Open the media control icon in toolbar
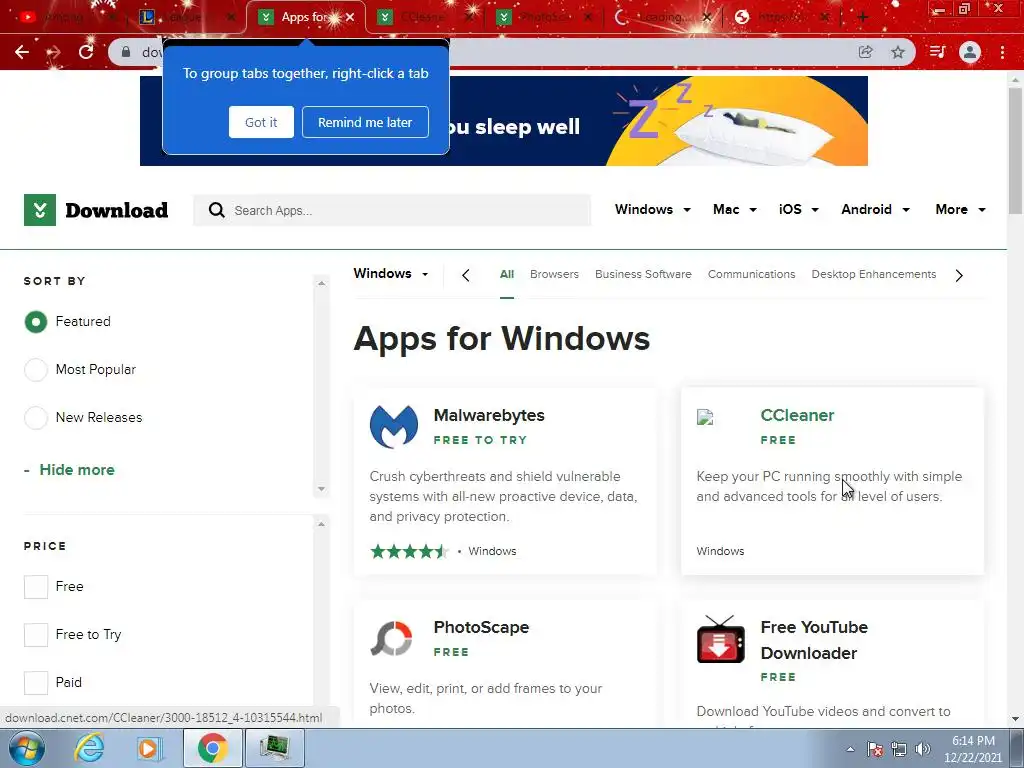Image resolution: width=1024 pixels, height=768 pixels. pos(937,52)
